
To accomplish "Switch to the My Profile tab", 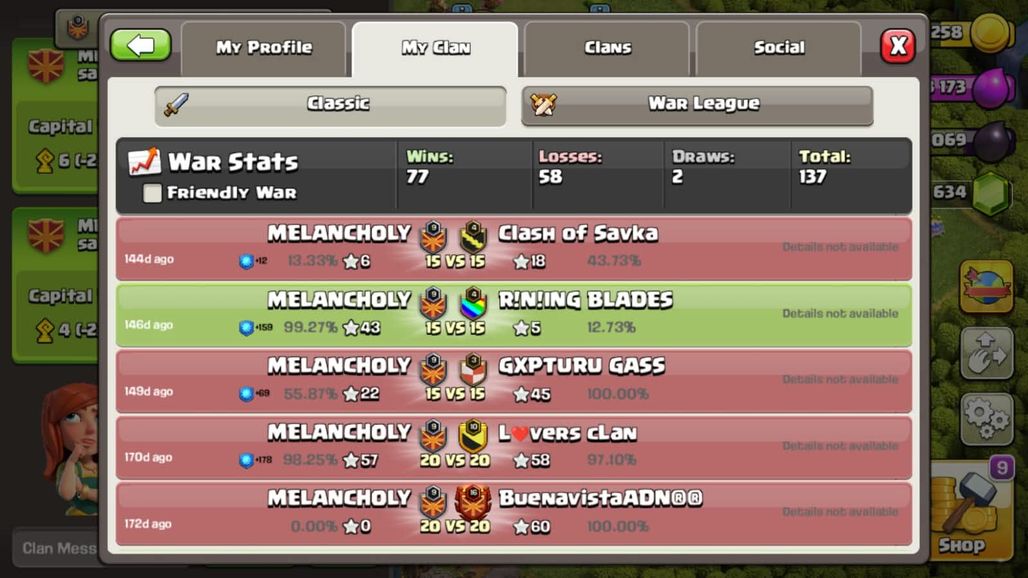I will pos(264,48).
